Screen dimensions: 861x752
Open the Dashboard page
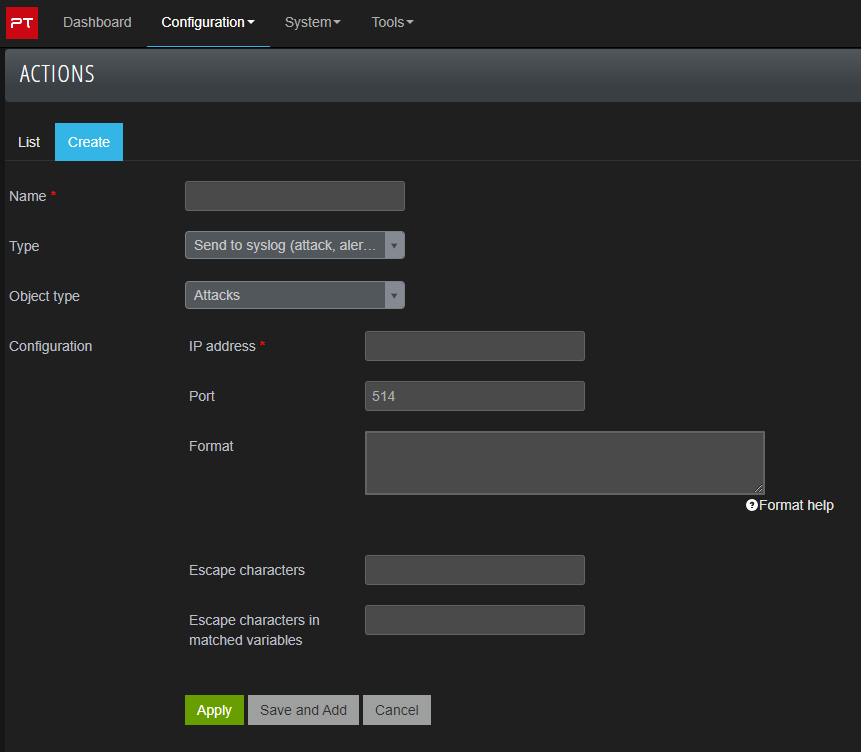97,22
